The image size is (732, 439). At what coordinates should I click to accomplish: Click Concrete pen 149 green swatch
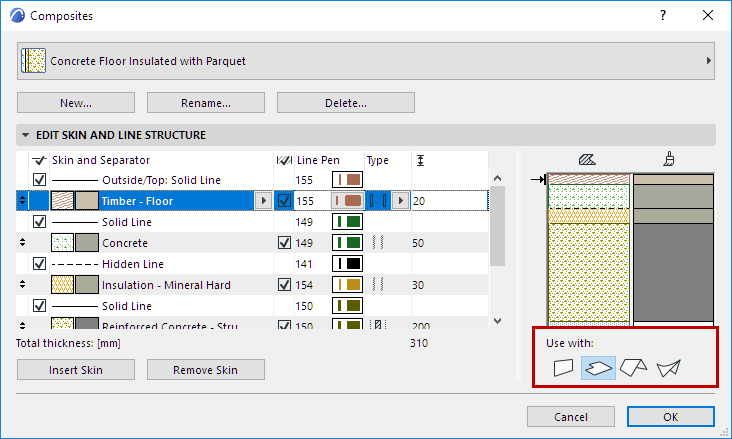click(x=347, y=243)
